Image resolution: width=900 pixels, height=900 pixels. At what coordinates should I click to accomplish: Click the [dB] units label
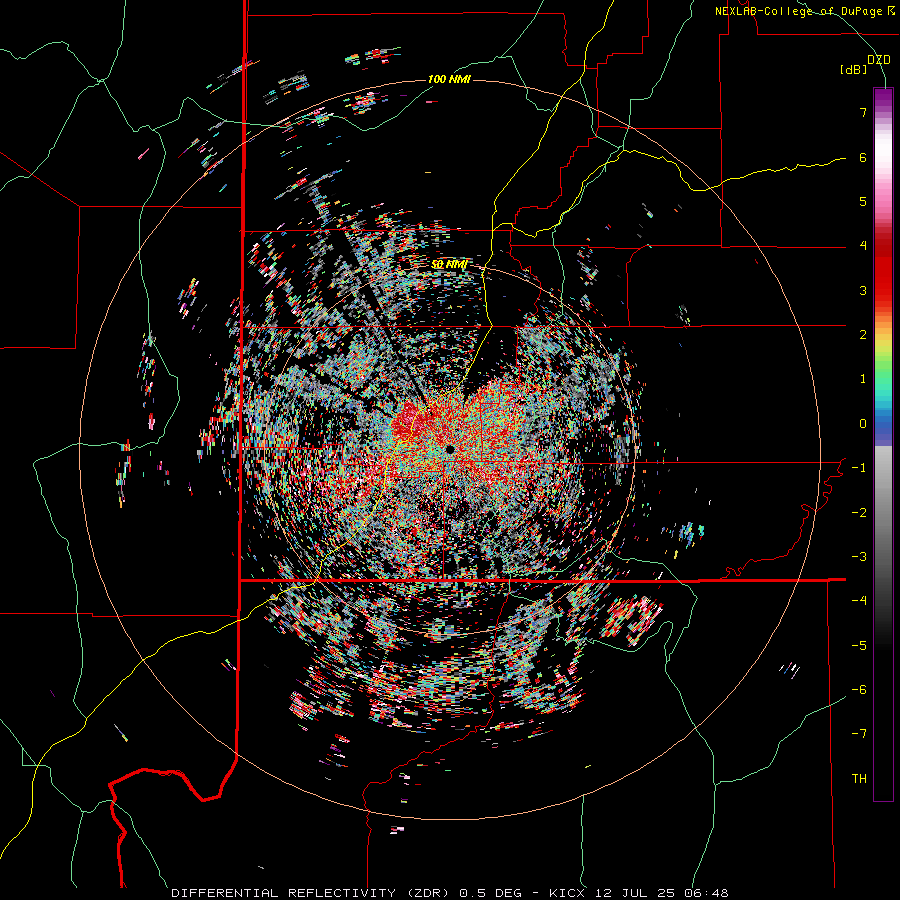[x=854, y=70]
